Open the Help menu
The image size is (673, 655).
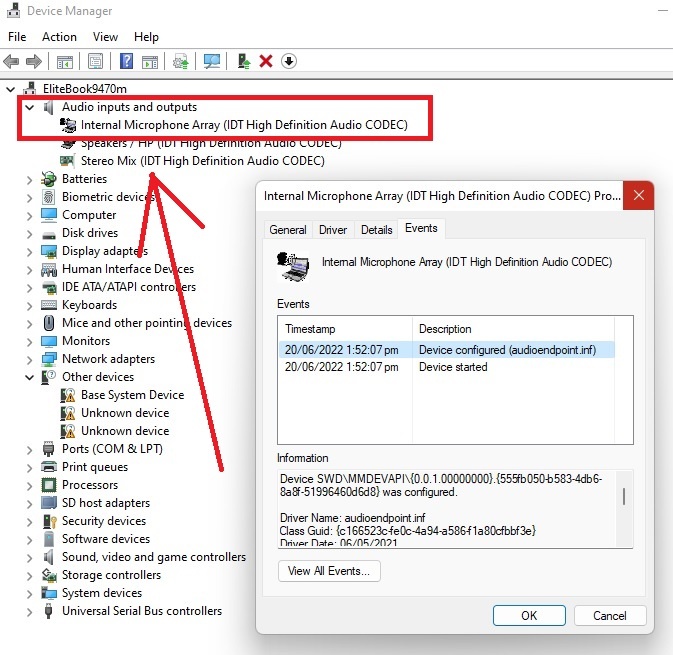(x=146, y=37)
